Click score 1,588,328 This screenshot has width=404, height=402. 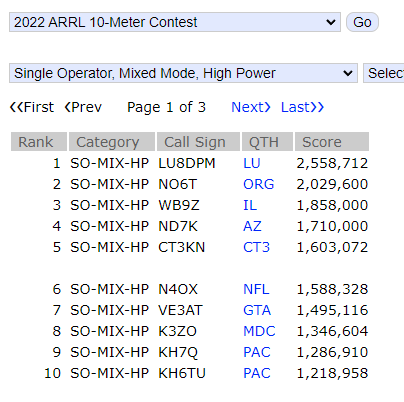point(332,289)
